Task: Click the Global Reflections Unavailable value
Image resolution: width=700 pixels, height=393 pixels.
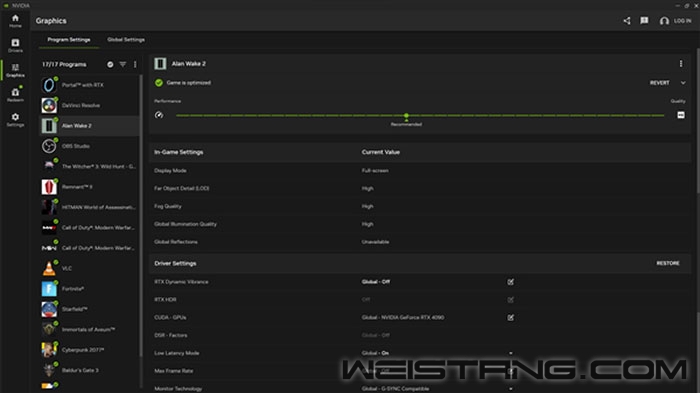Action: click(x=375, y=242)
